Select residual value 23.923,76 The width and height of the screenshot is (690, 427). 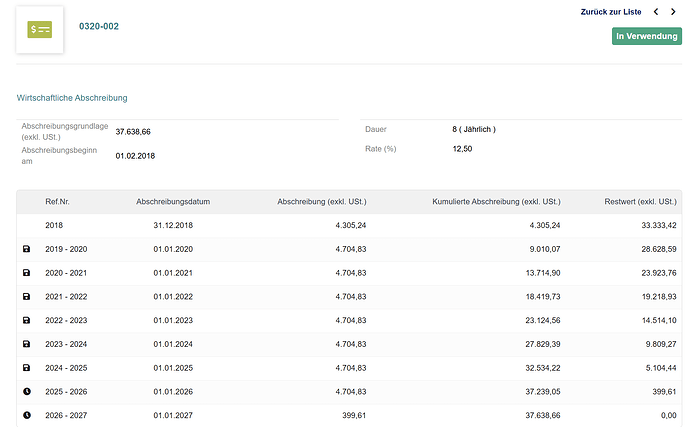(659, 273)
